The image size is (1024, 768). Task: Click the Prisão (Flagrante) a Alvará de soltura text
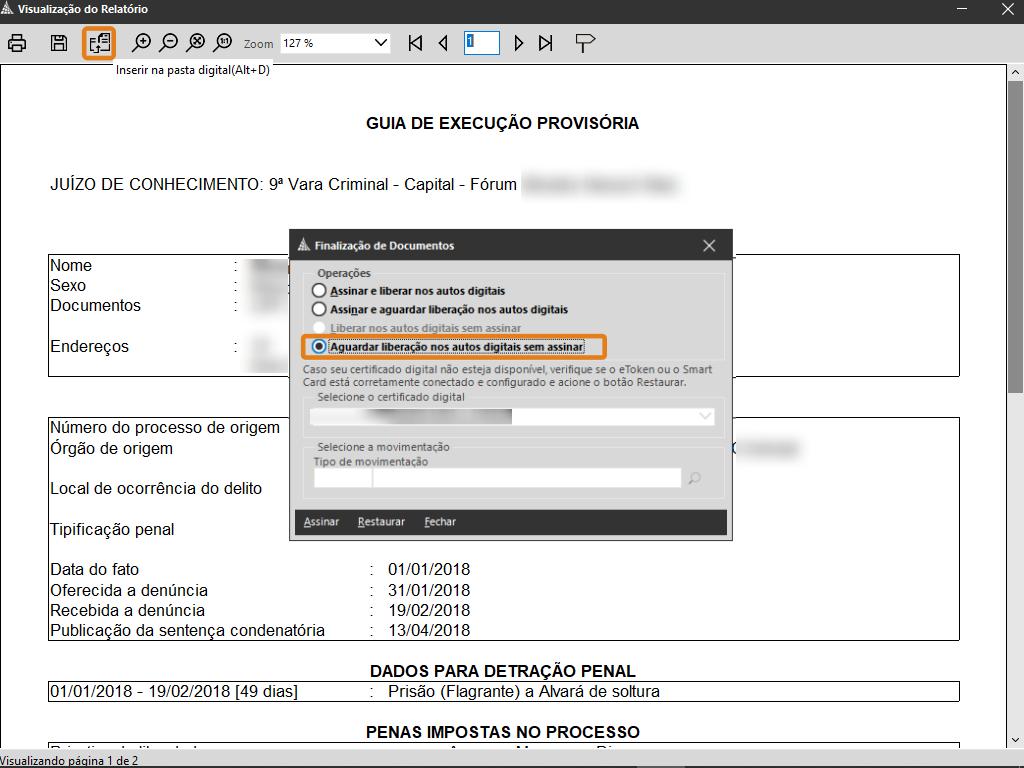tap(524, 692)
